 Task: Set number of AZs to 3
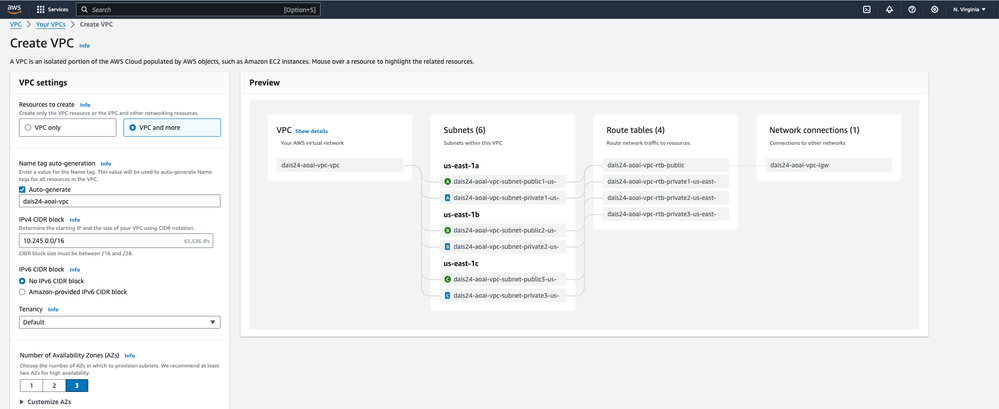tap(77, 385)
